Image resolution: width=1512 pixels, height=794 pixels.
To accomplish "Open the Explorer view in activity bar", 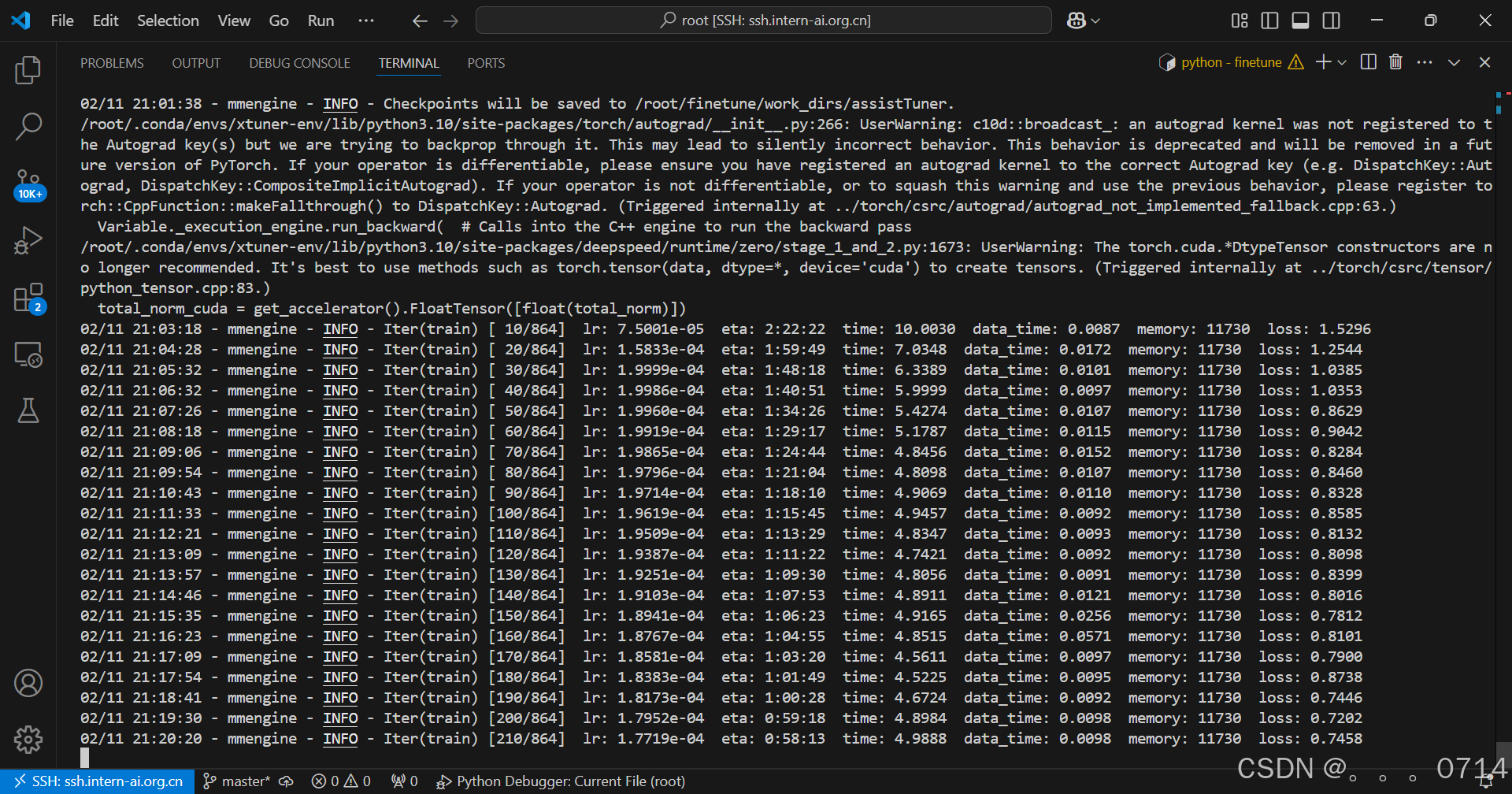I will point(28,70).
